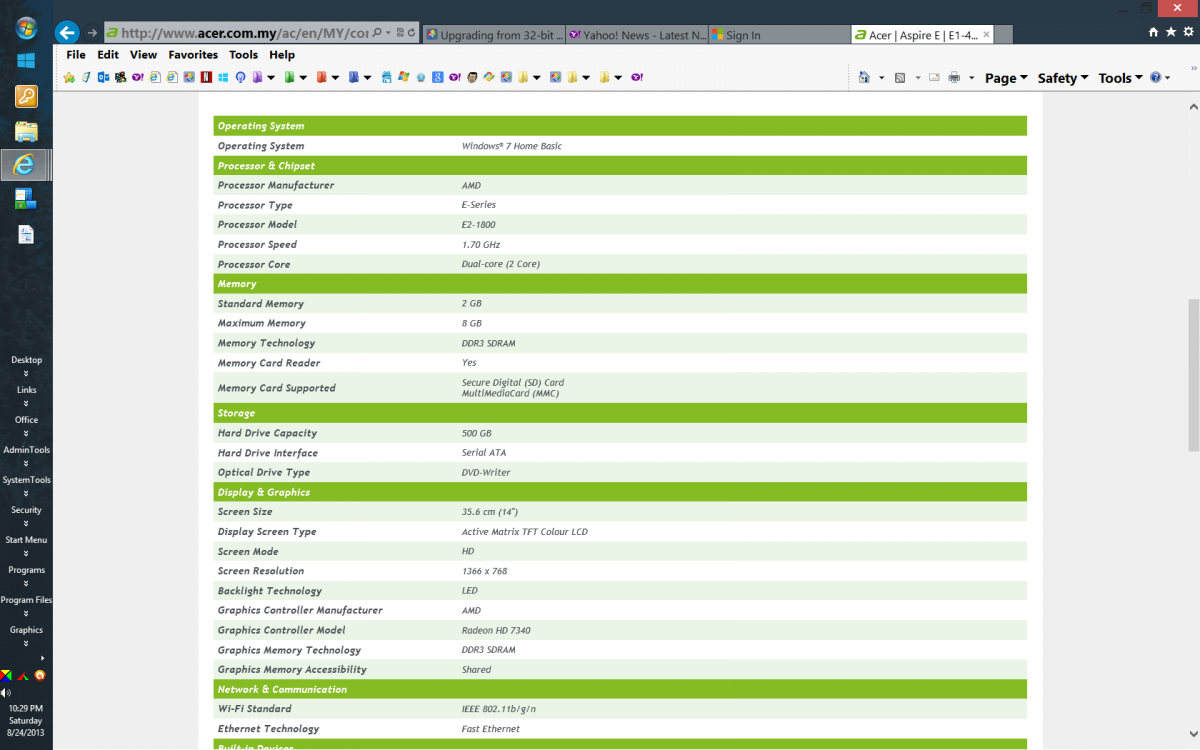Click the browser Forward arrow button
The image size is (1200, 750).
pos(92,33)
